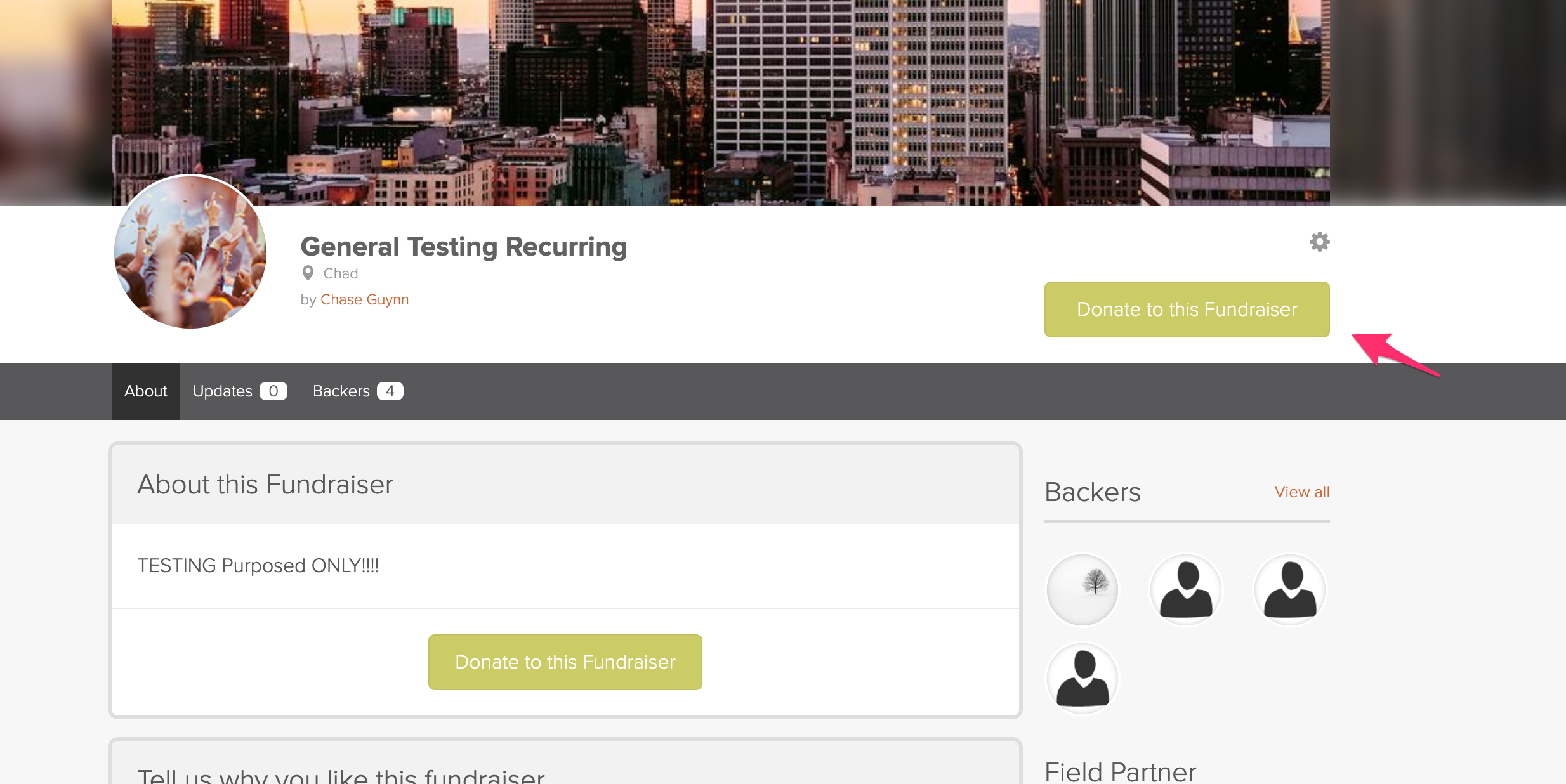The width and height of the screenshot is (1566, 784).
Task: Go to the Backers tab
Action: coord(341,391)
